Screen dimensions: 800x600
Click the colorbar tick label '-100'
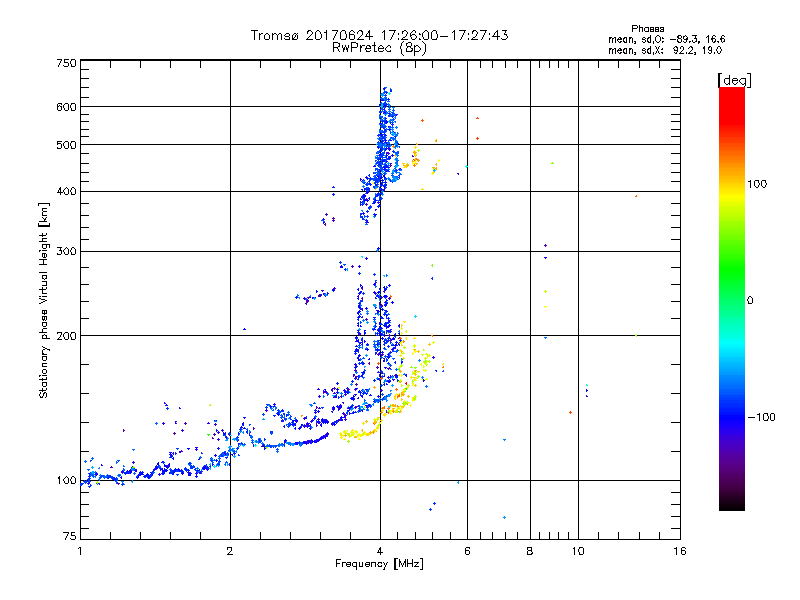click(x=761, y=417)
